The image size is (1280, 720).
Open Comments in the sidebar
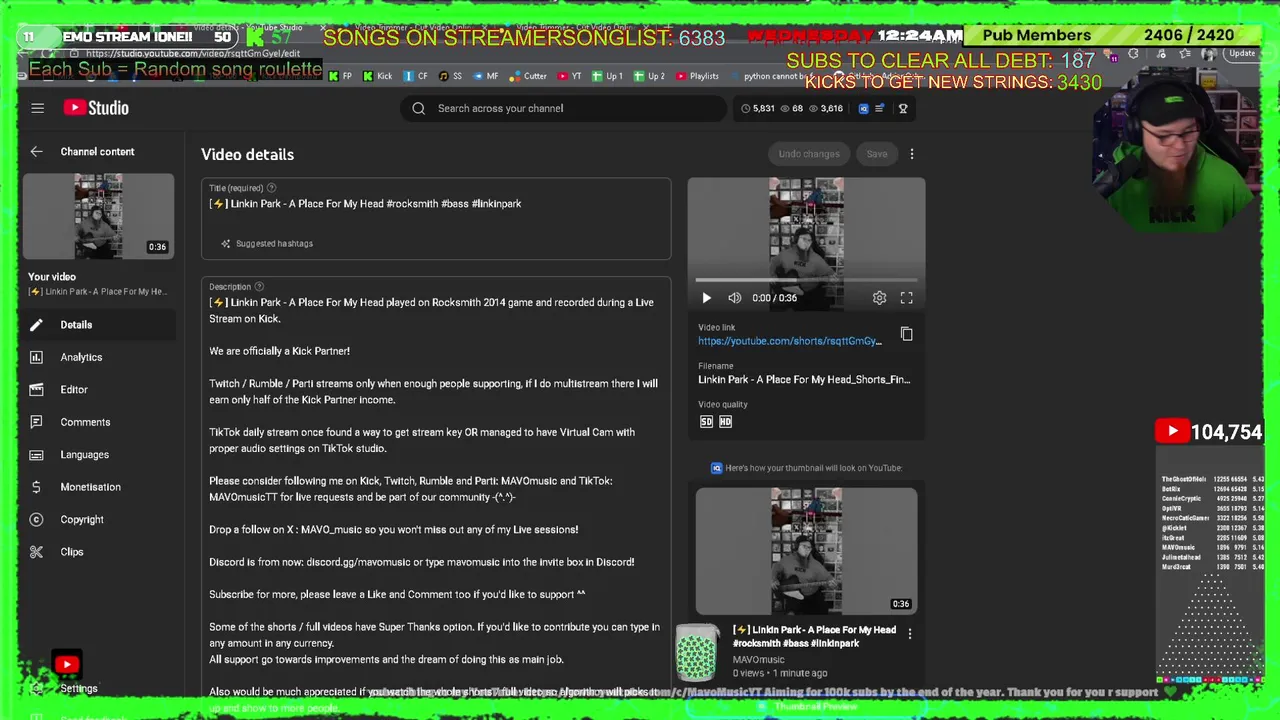(98, 422)
